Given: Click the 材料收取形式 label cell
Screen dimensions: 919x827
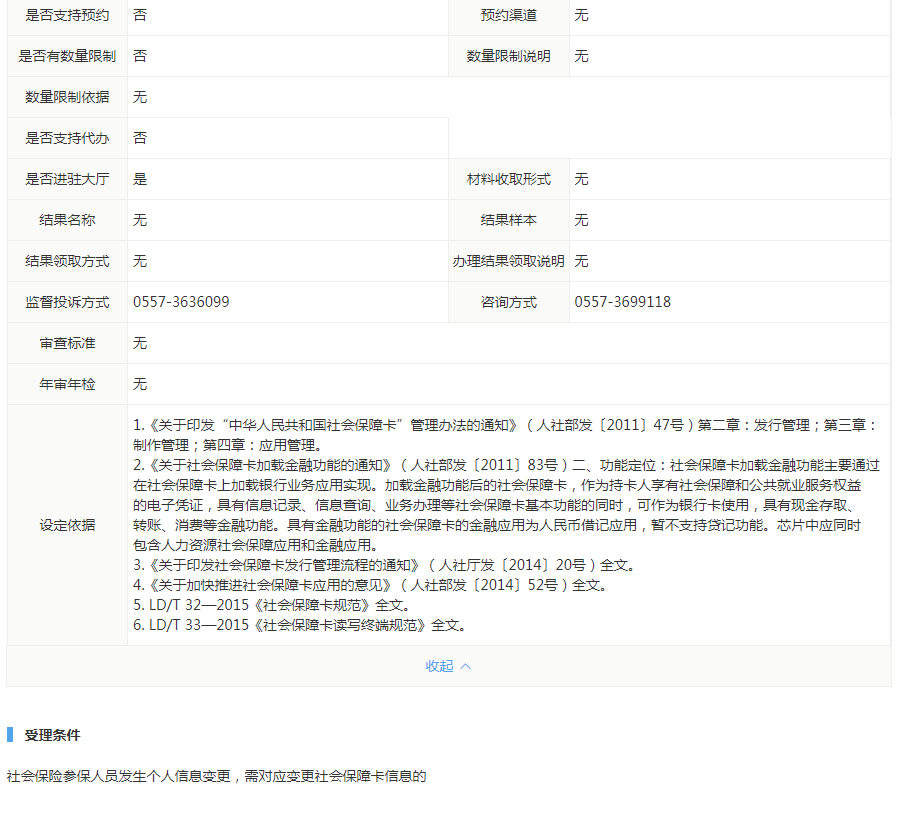Looking at the screenshot, I should [x=508, y=179].
